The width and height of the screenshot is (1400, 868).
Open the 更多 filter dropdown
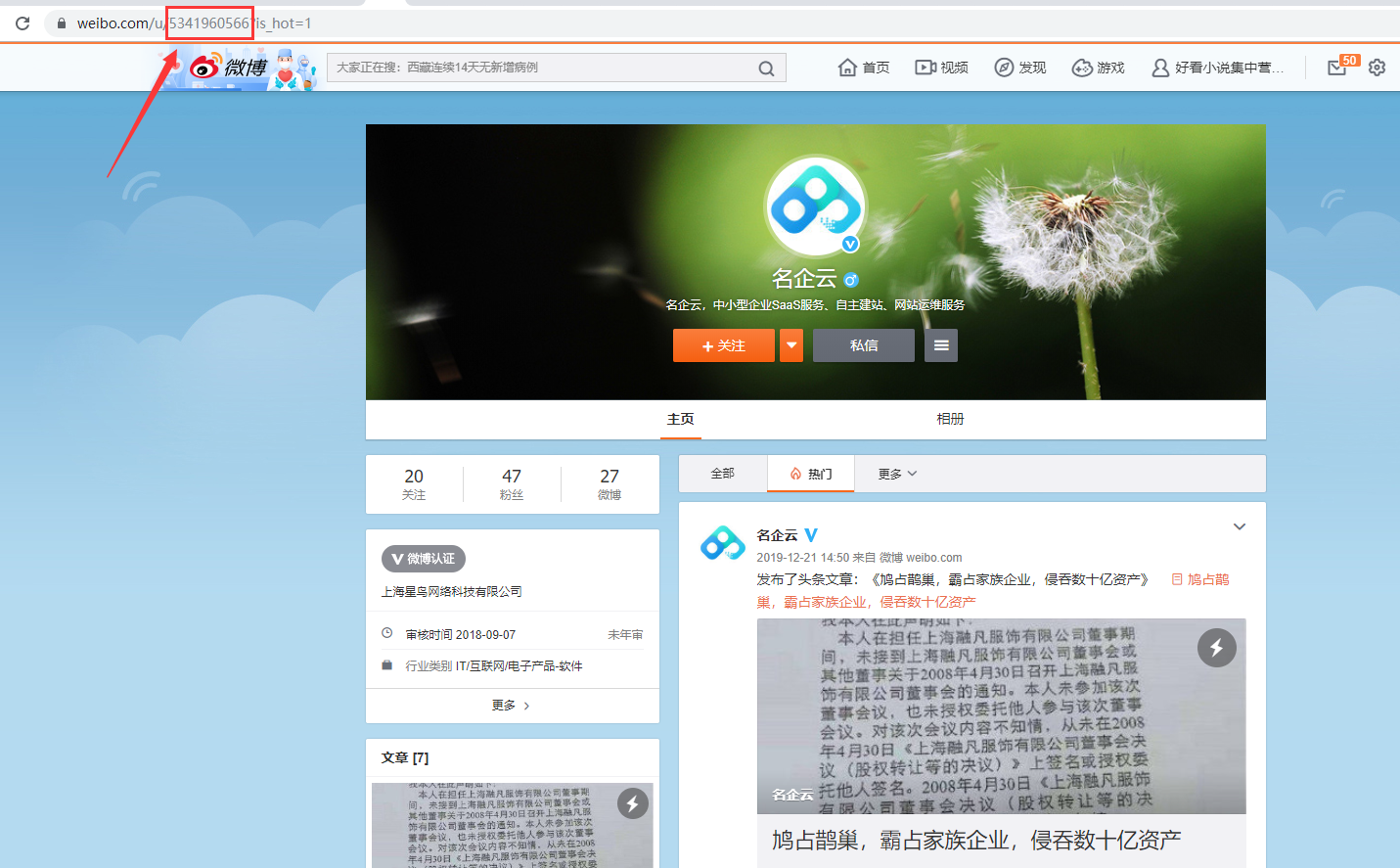[897, 474]
